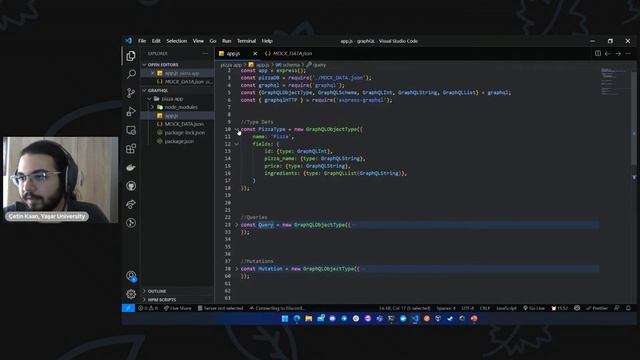Click the UTF-8 encoding in status bar
This screenshot has height=360, width=640.
tap(467, 308)
